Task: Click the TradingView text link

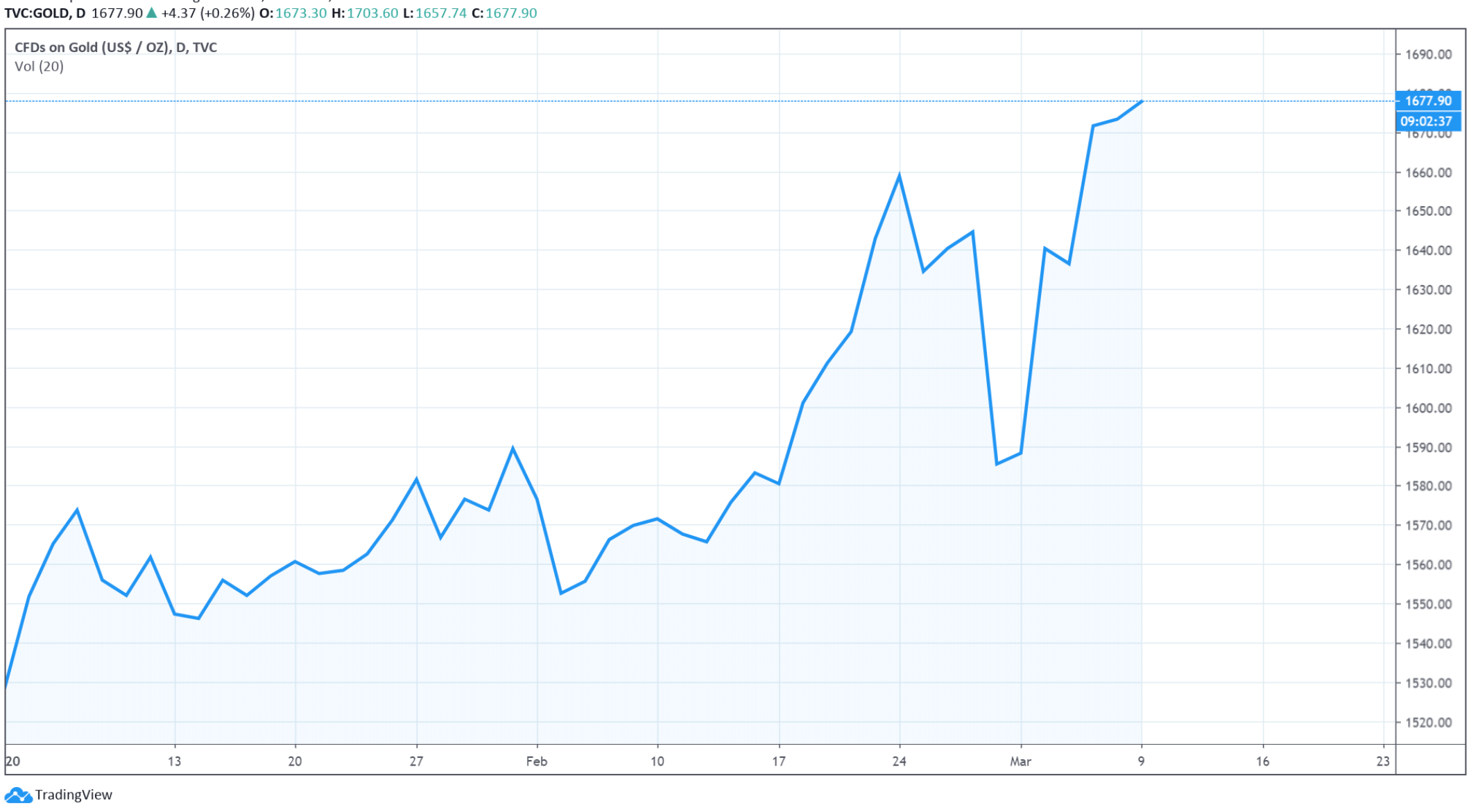Action: (74, 795)
